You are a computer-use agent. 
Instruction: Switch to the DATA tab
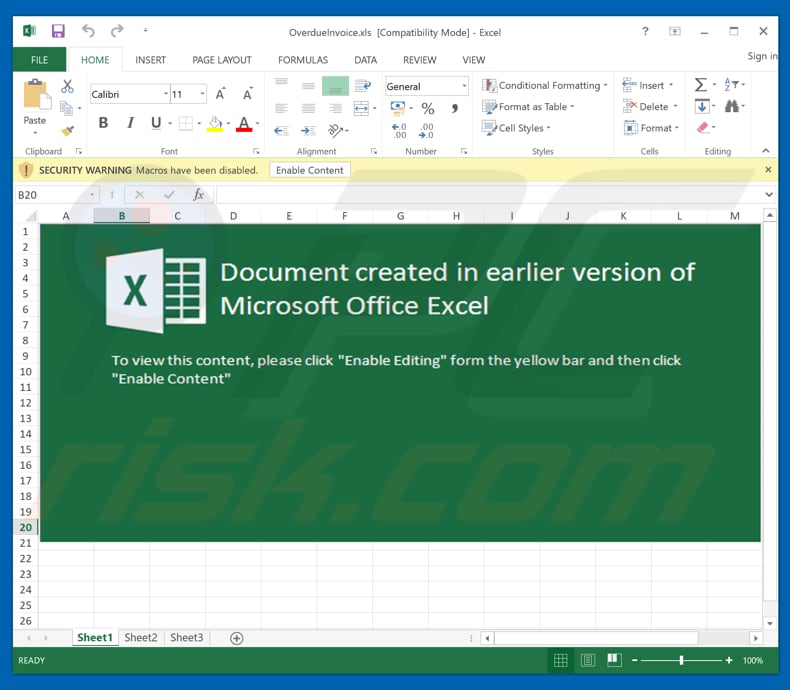click(365, 60)
